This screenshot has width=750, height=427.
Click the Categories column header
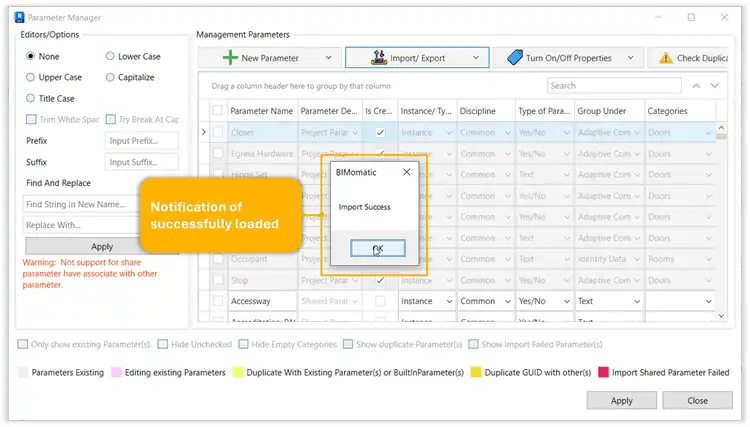click(680, 111)
